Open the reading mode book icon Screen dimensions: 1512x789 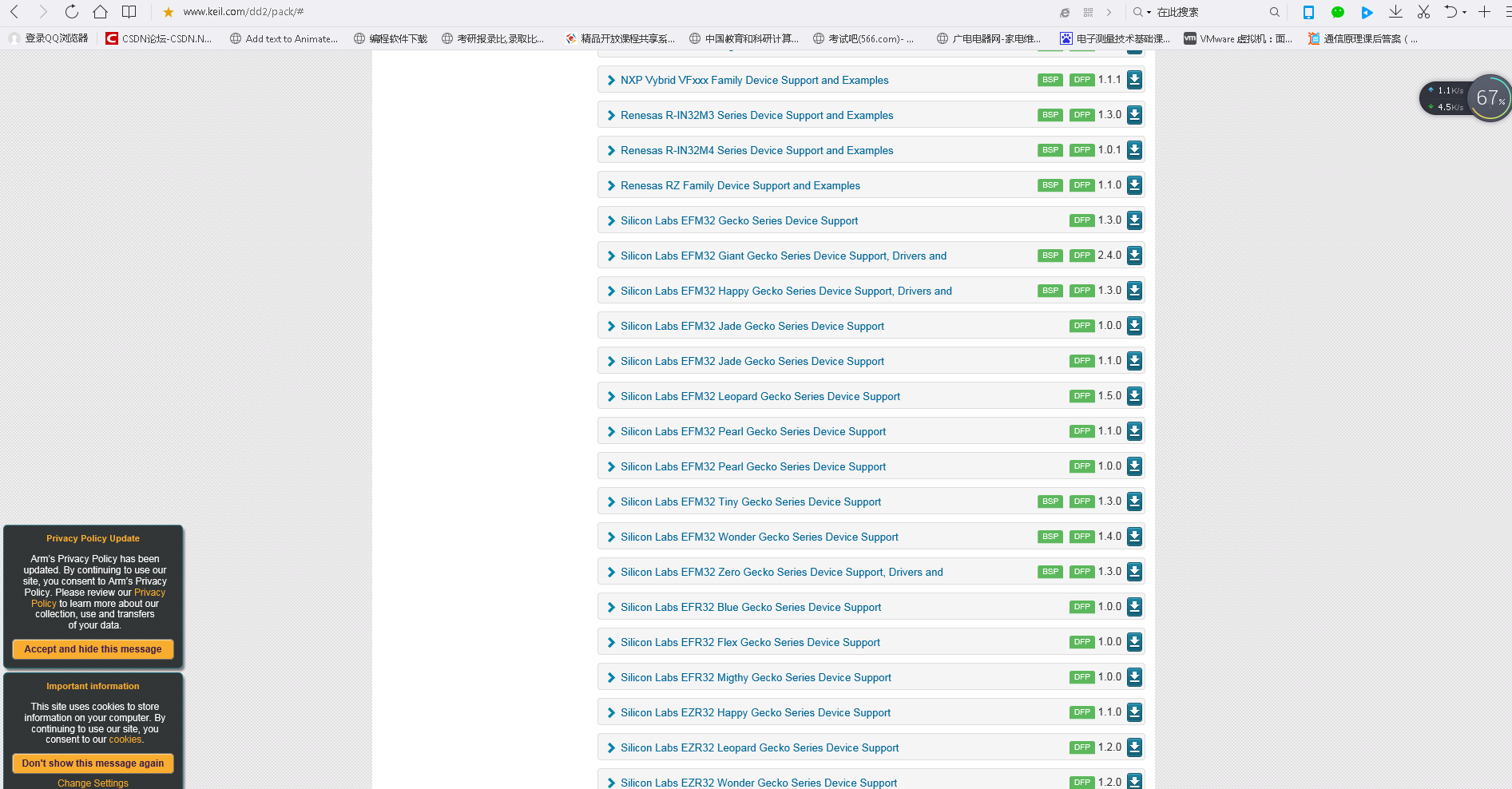[x=129, y=12]
